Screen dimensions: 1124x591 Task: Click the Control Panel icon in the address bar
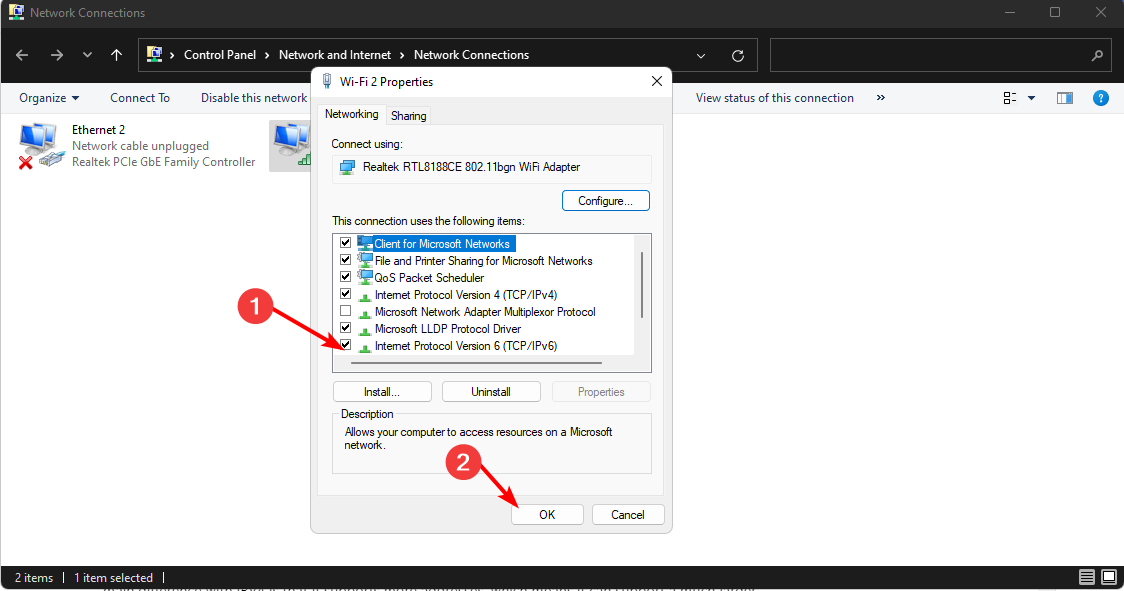click(154, 55)
